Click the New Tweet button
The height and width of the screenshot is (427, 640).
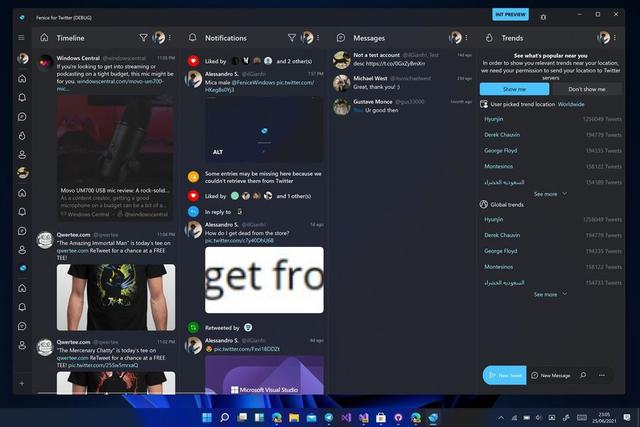pyautogui.click(x=504, y=375)
